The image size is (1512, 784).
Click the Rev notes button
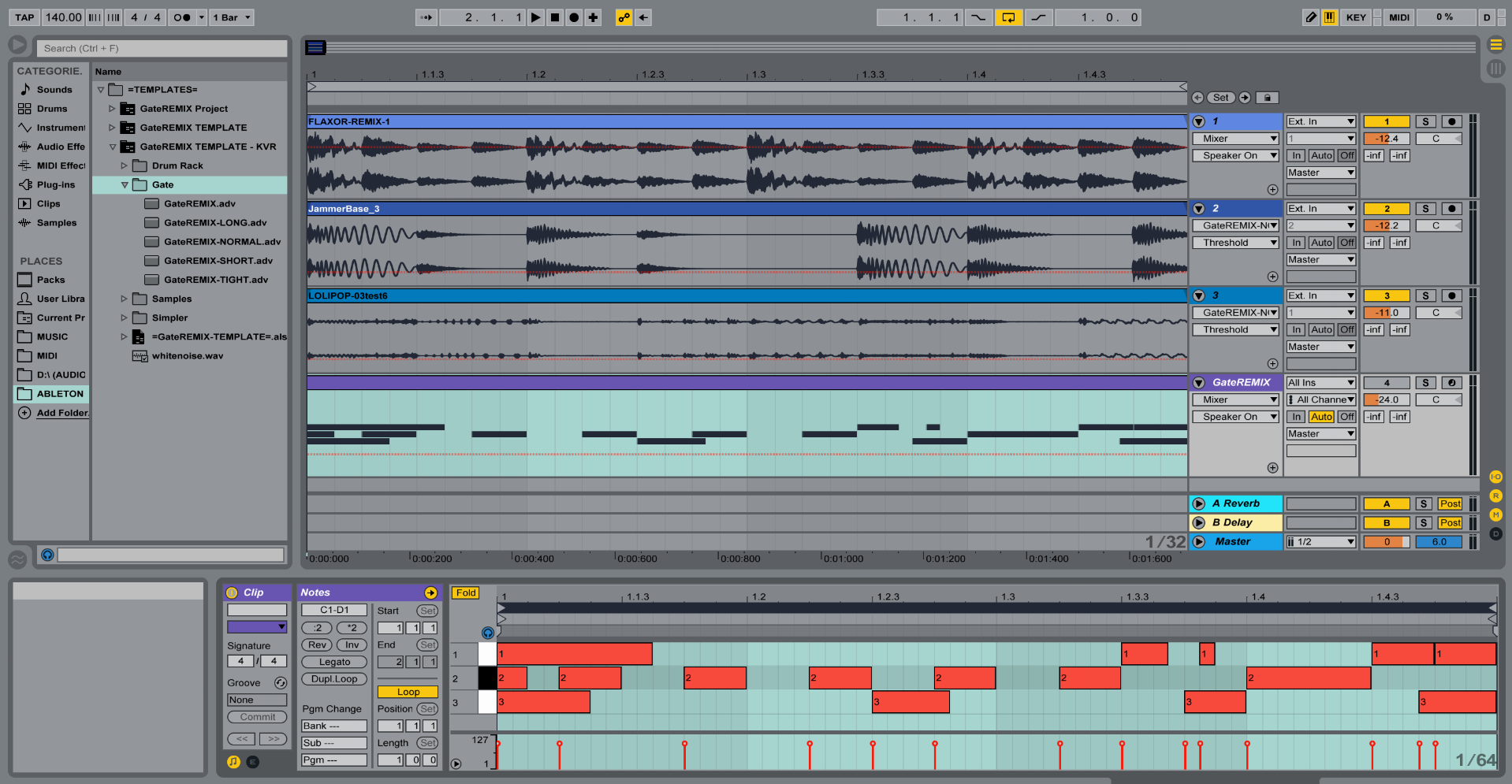coord(317,645)
